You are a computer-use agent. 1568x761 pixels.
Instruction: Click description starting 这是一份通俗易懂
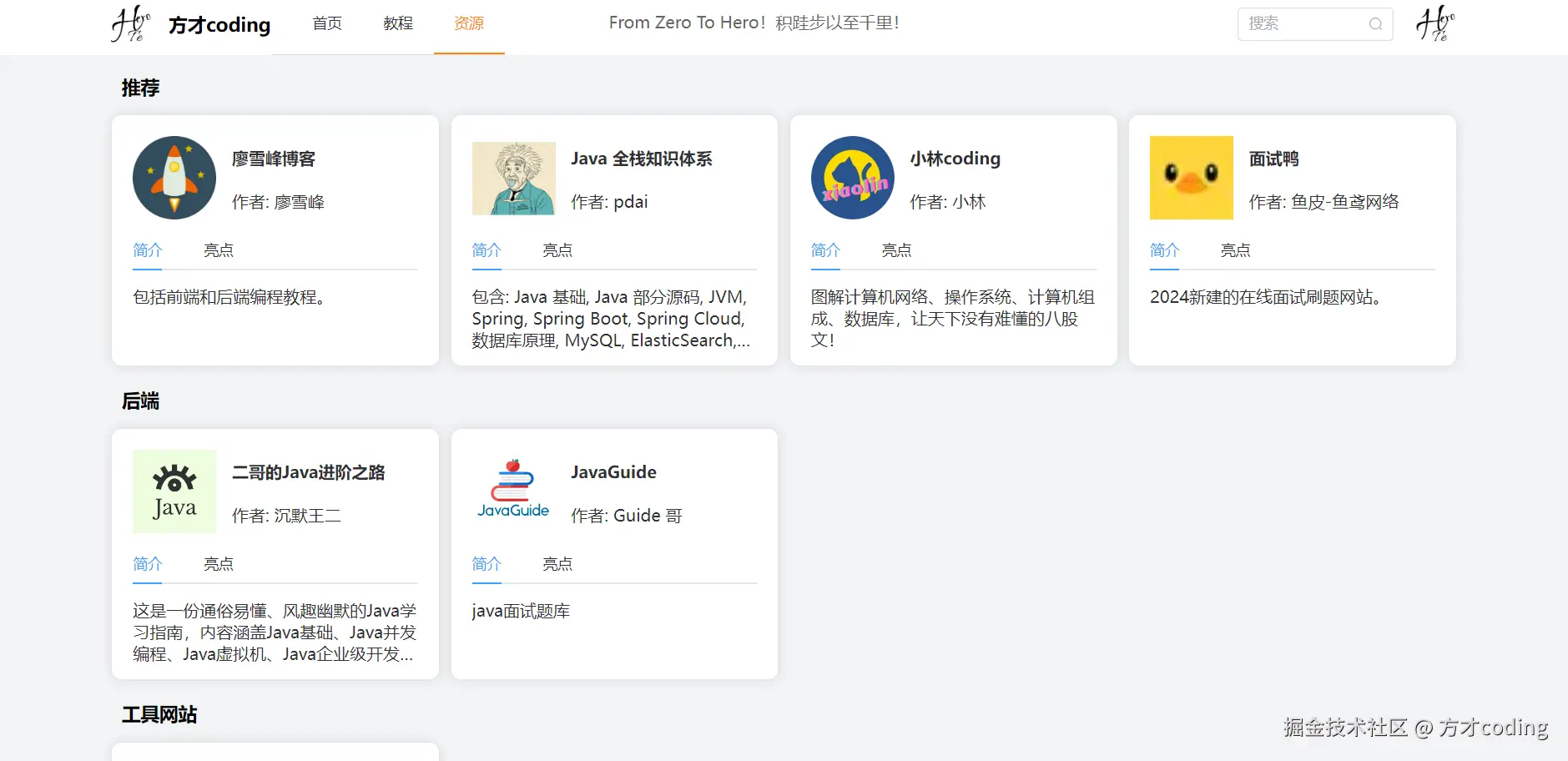pyautogui.click(x=275, y=632)
